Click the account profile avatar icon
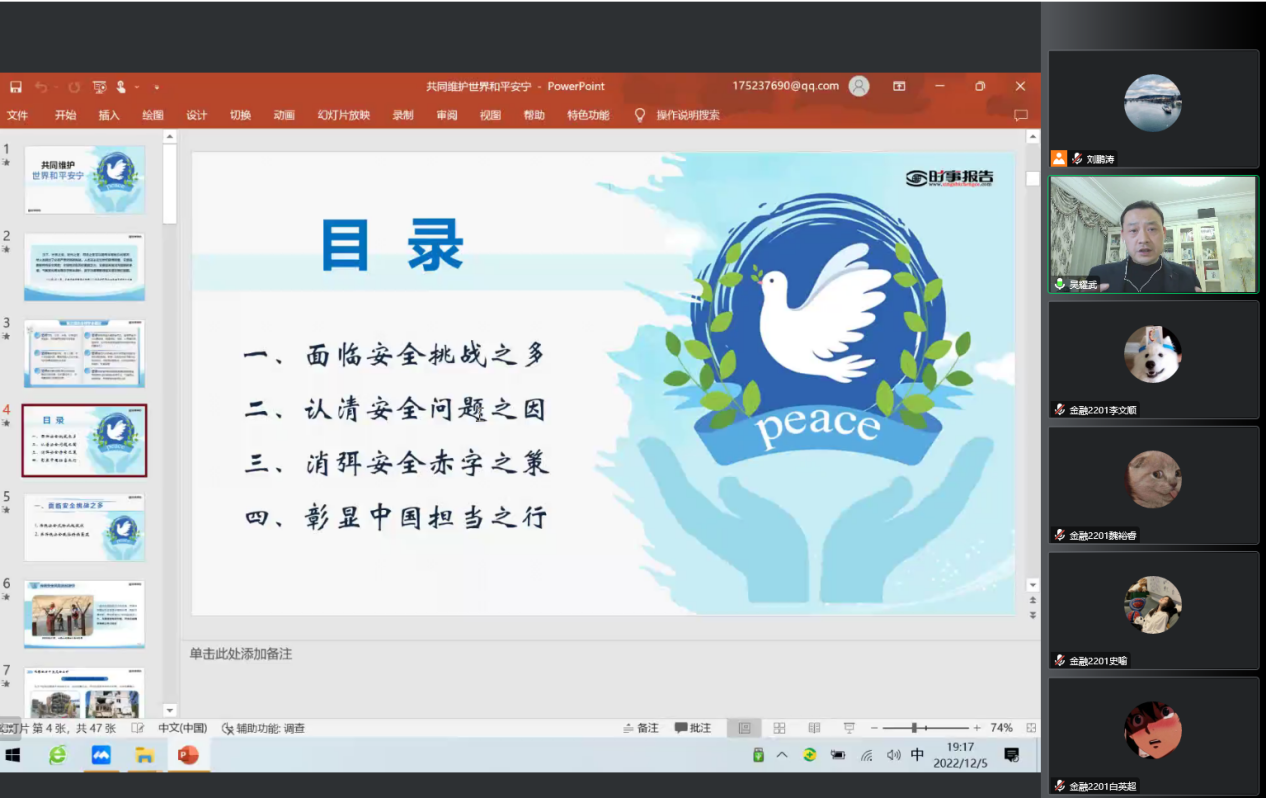This screenshot has height=798, width=1266. point(859,86)
